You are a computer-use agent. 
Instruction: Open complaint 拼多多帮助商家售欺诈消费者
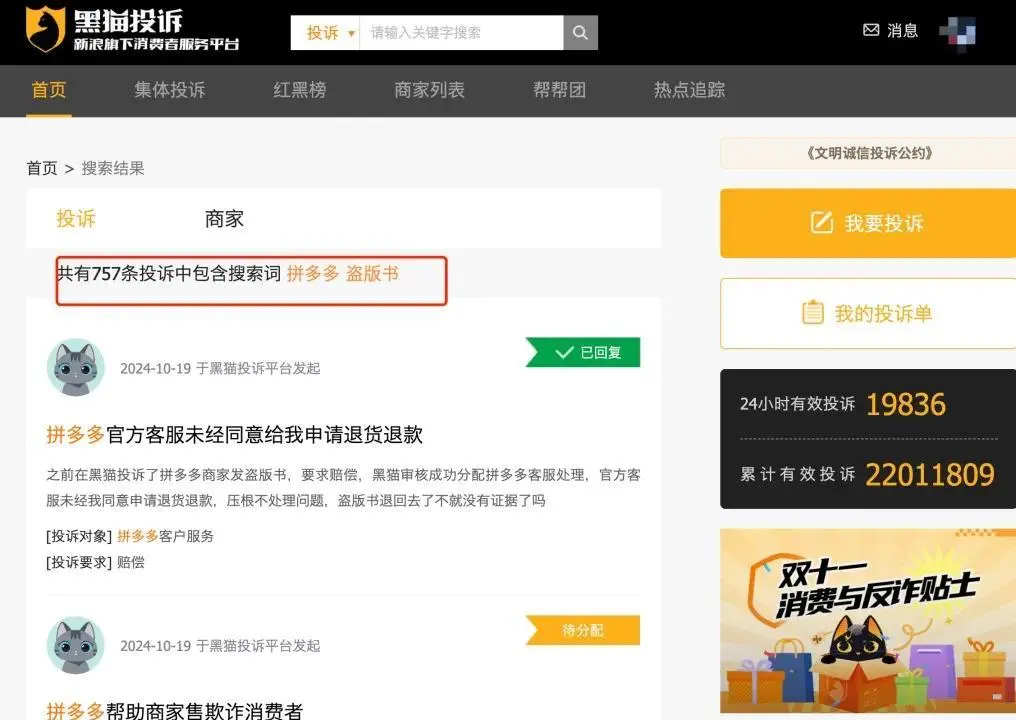click(175, 711)
